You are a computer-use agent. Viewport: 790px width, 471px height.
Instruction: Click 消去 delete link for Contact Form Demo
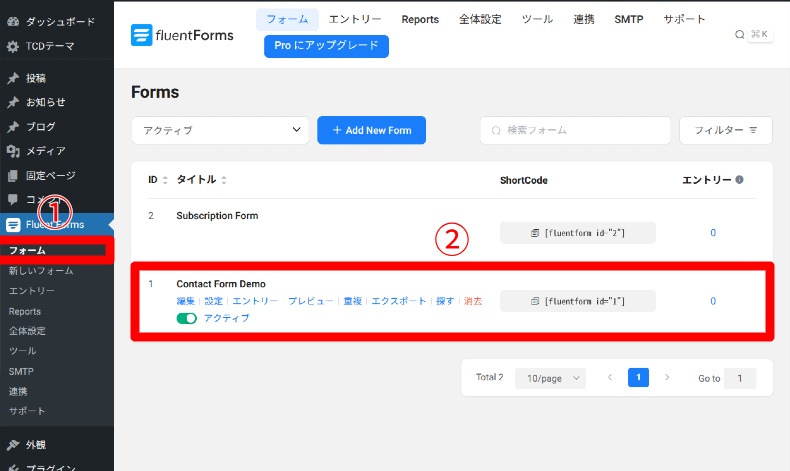tap(473, 301)
